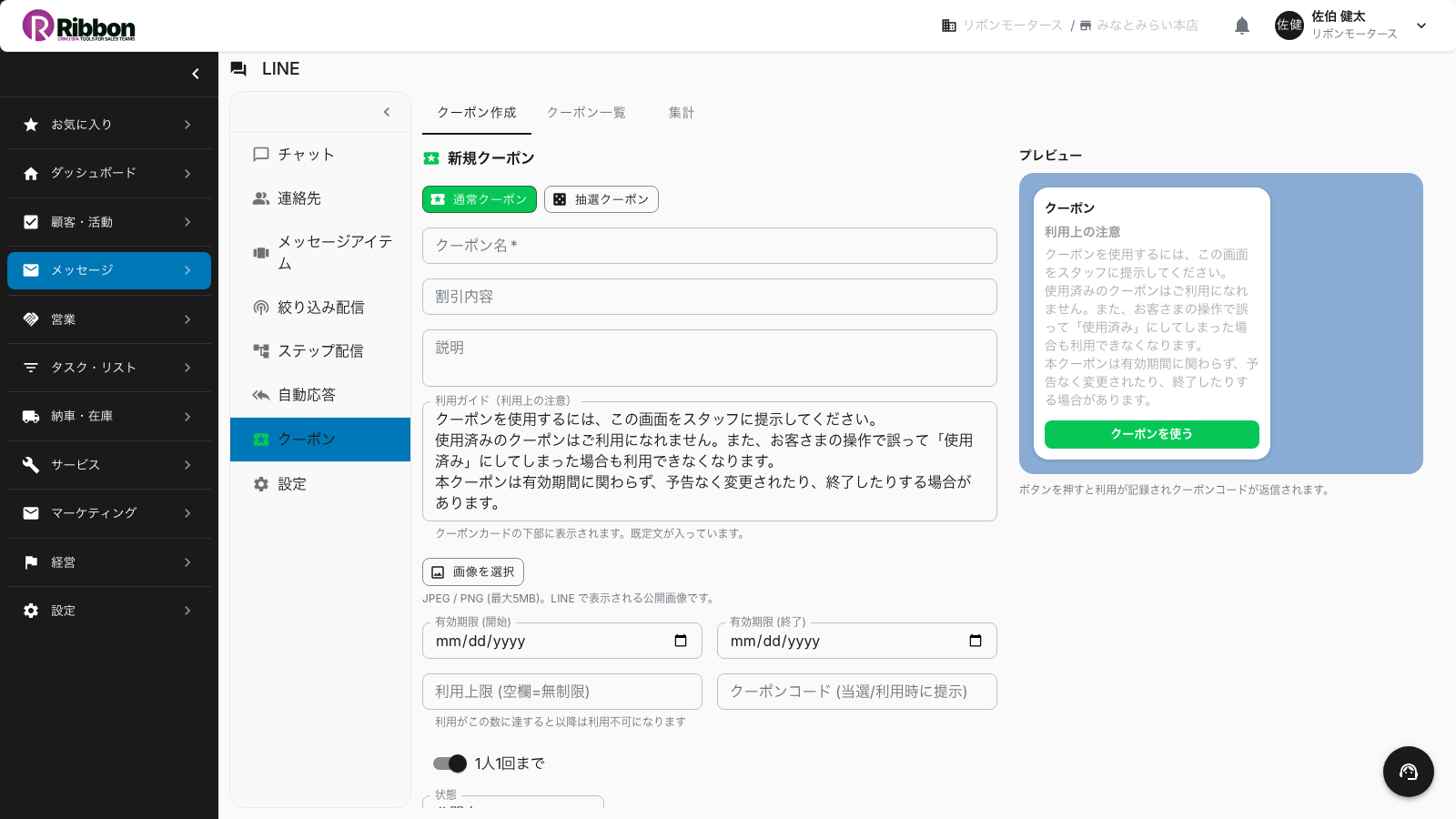
Task: Open the notifications bell
Action: point(1242,25)
